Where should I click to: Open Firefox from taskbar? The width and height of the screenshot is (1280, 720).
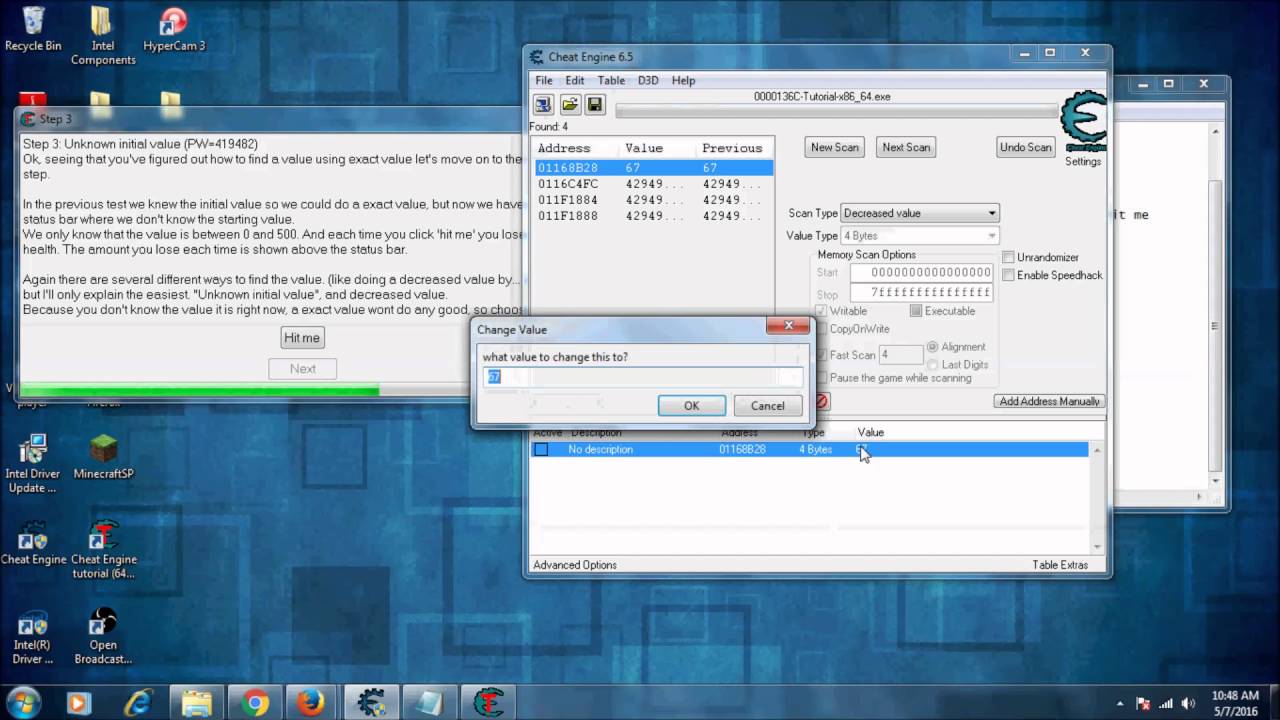(x=311, y=703)
